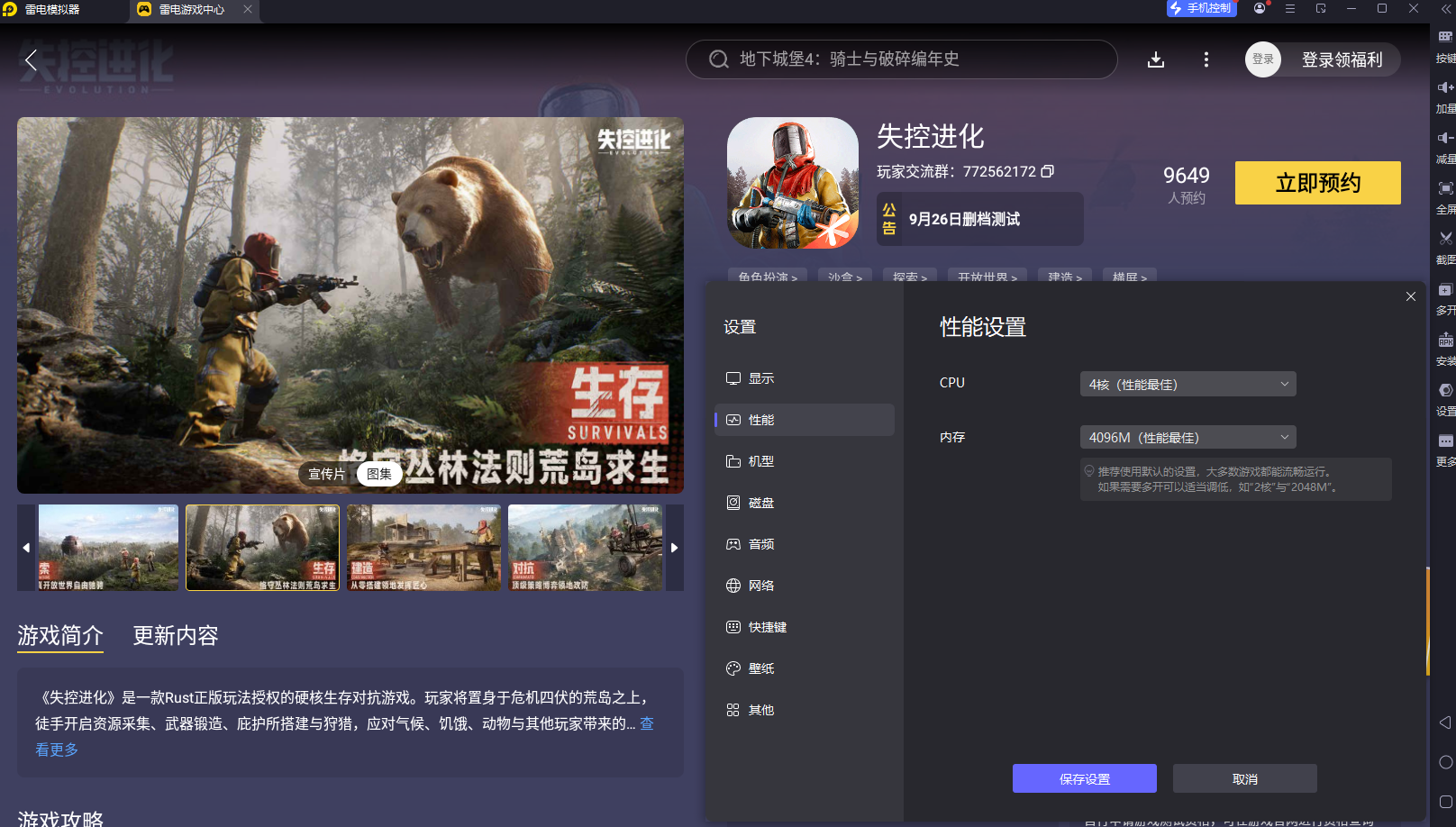Open the account profile icon in title bar
This screenshot has width=1456, height=827.
click(x=1260, y=8)
